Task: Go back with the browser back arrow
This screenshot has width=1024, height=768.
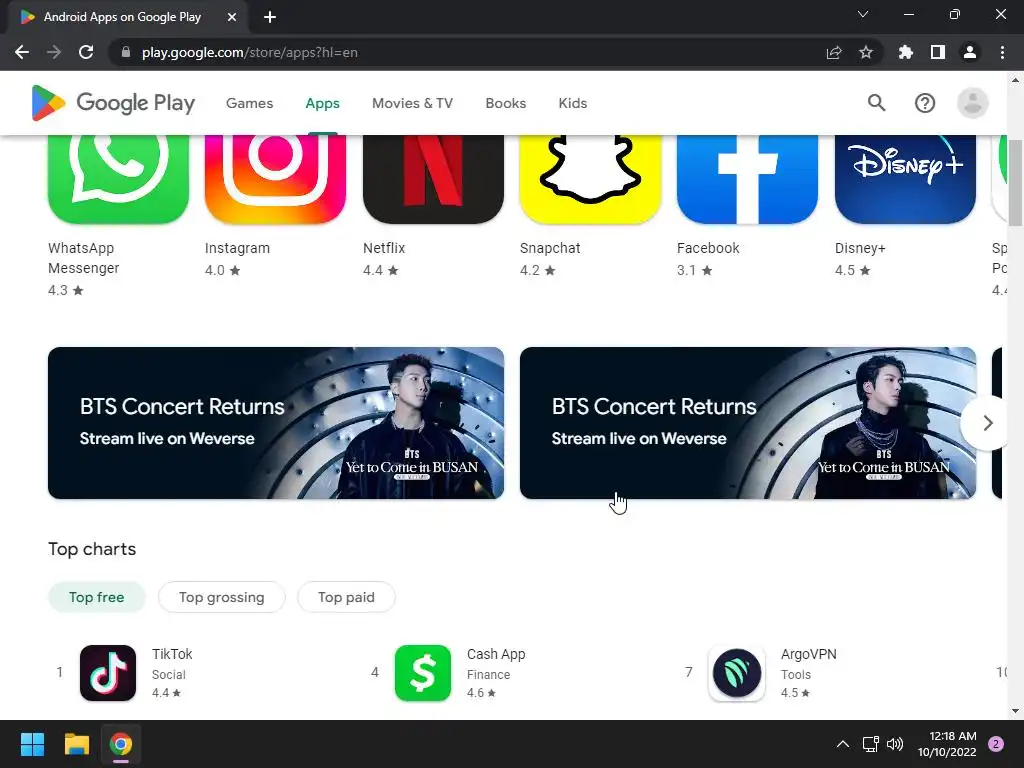Action: click(x=22, y=52)
